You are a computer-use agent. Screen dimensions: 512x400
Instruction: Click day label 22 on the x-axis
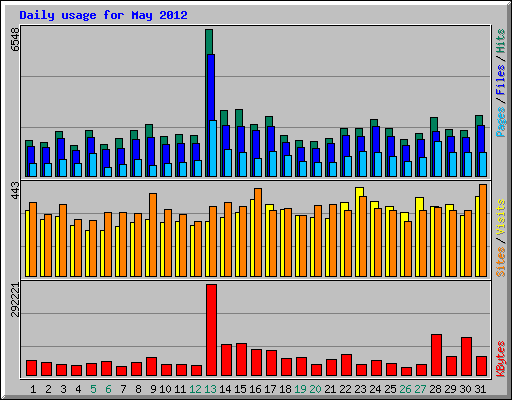pos(345,389)
